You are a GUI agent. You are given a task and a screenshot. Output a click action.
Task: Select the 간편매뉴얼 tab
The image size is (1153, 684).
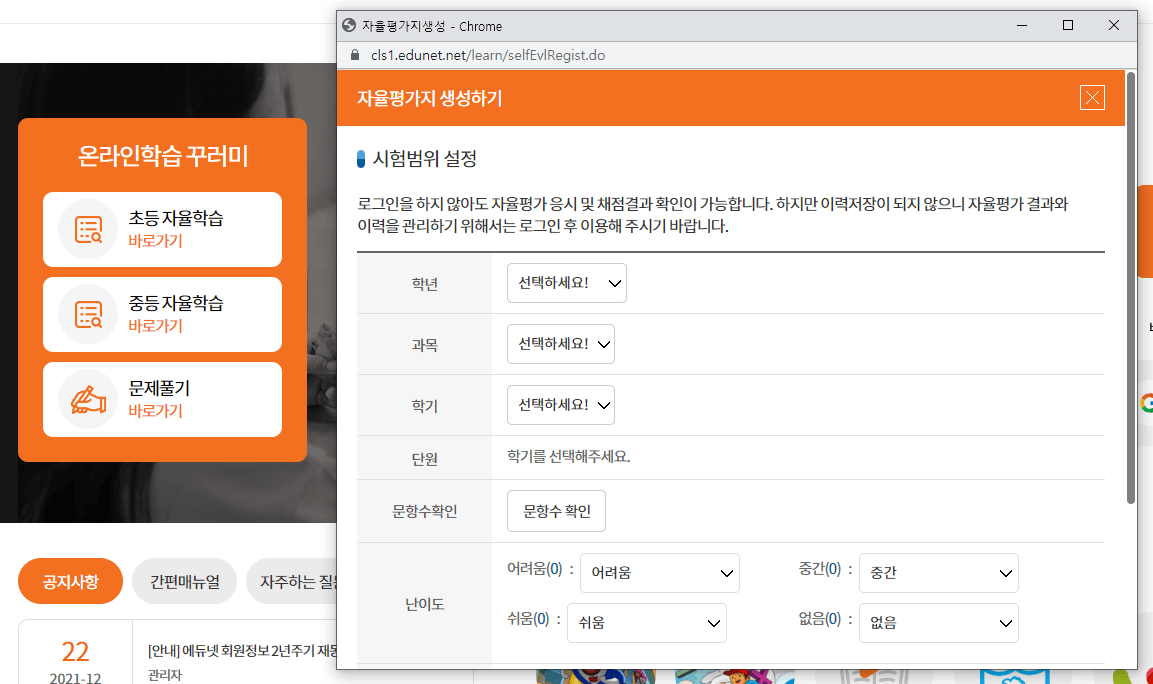coord(183,580)
